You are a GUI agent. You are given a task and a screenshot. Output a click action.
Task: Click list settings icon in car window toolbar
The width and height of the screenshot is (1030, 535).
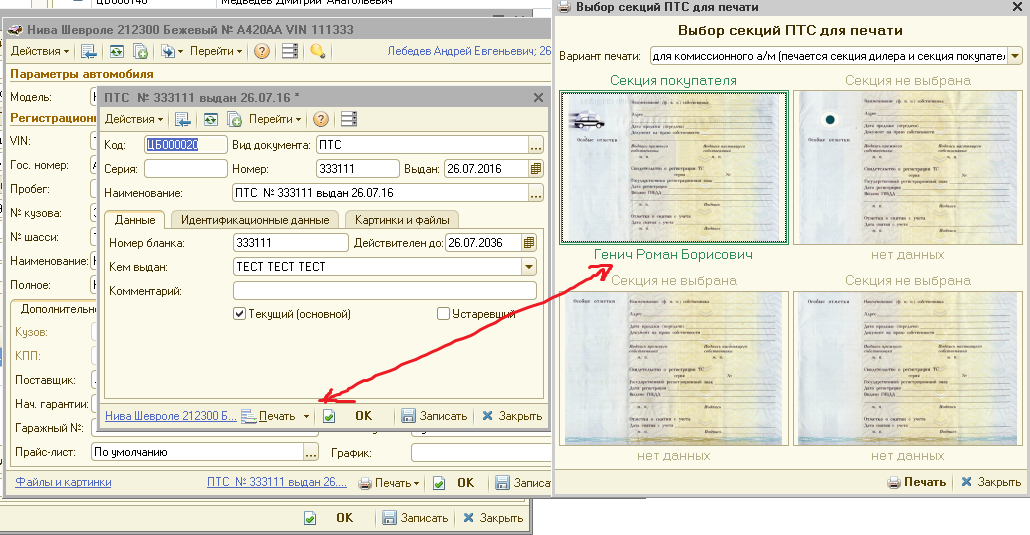(x=290, y=51)
